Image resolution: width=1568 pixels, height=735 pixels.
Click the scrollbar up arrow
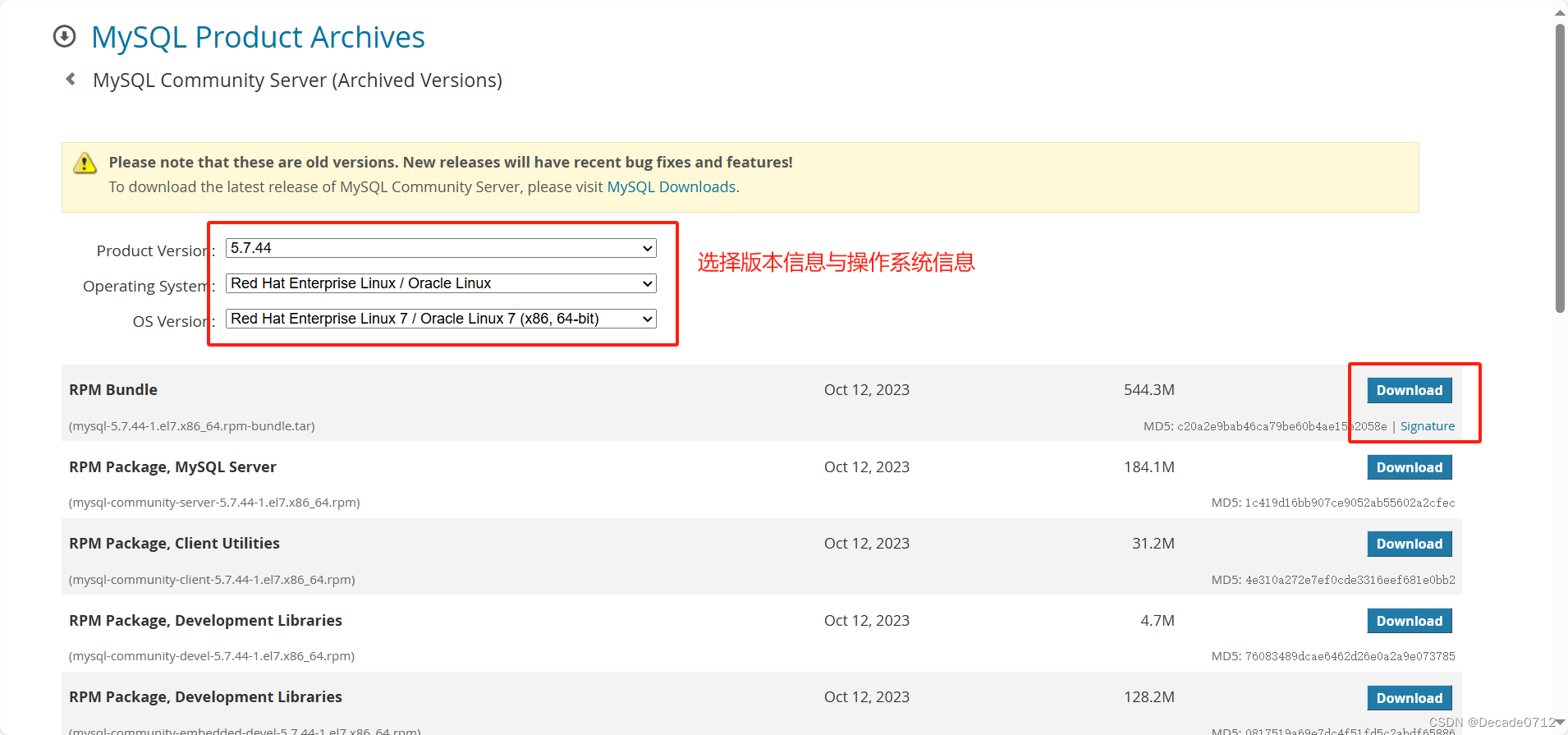(1560, 11)
